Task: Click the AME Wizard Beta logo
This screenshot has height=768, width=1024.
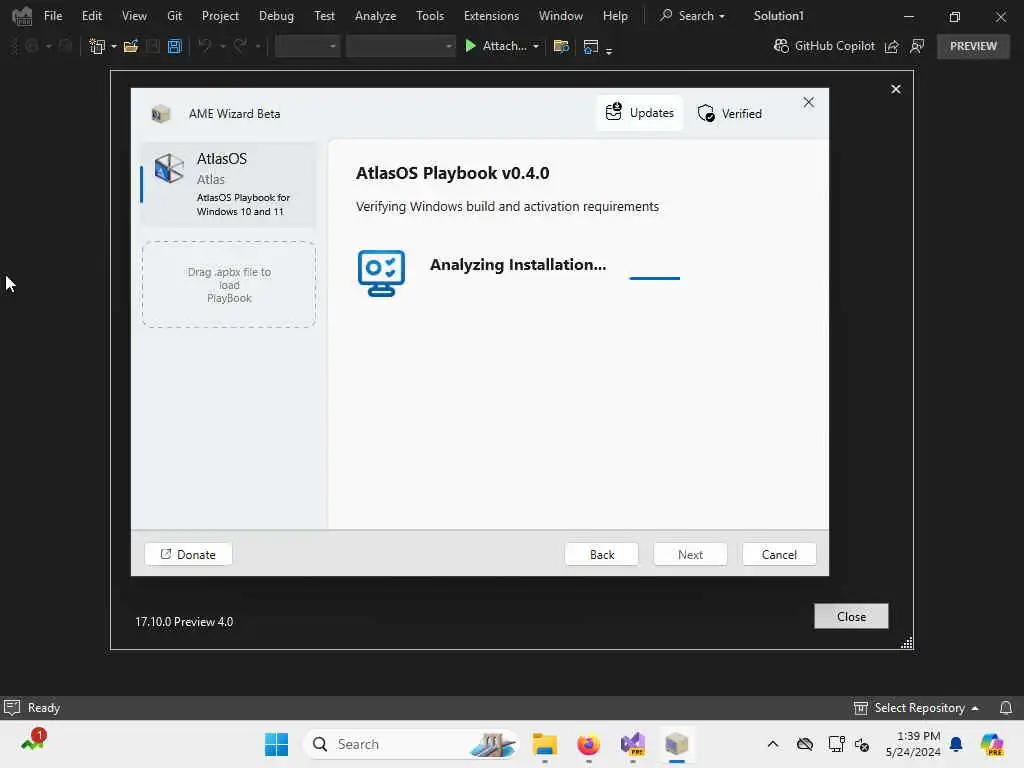Action: click(161, 114)
